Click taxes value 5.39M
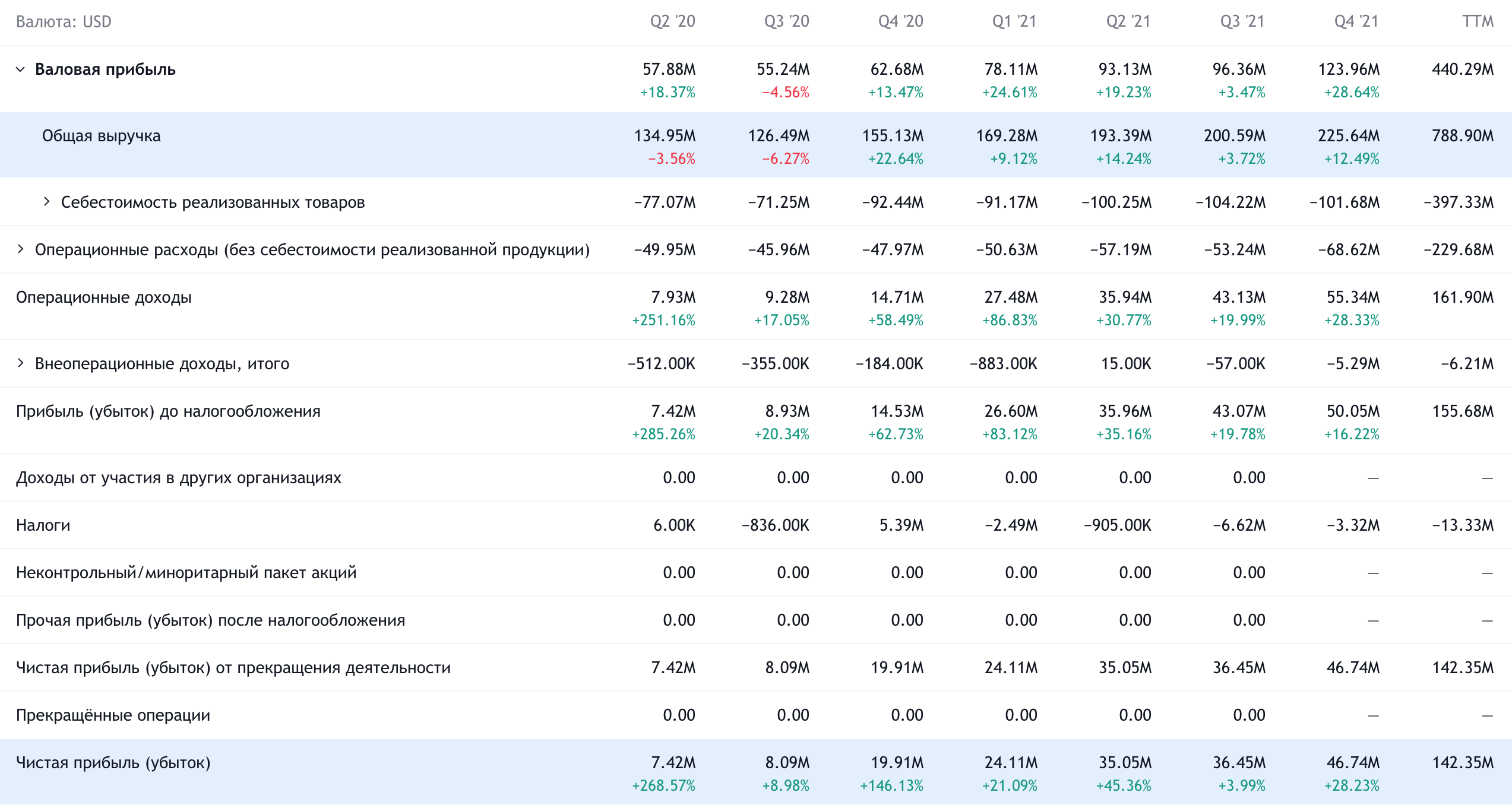The height and width of the screenshot is (805, 1512). [x=901, y=525]
